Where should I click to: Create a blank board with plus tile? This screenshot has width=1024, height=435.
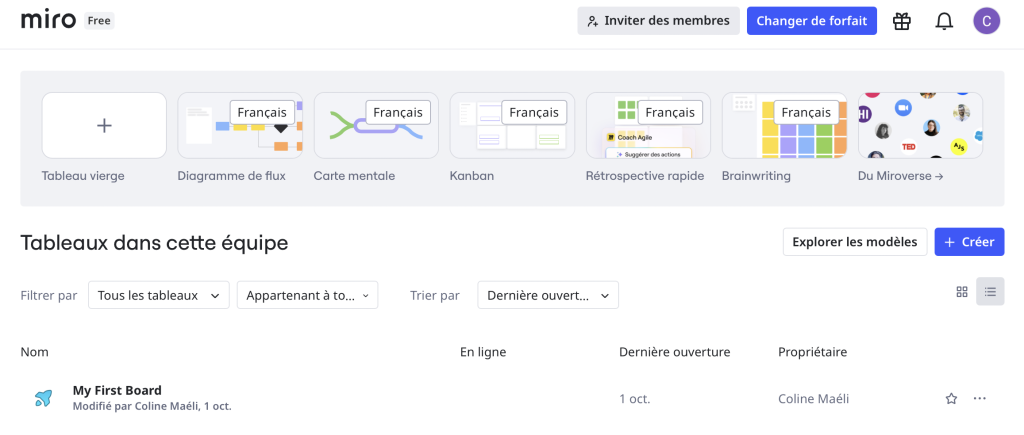tap(104, 126)
